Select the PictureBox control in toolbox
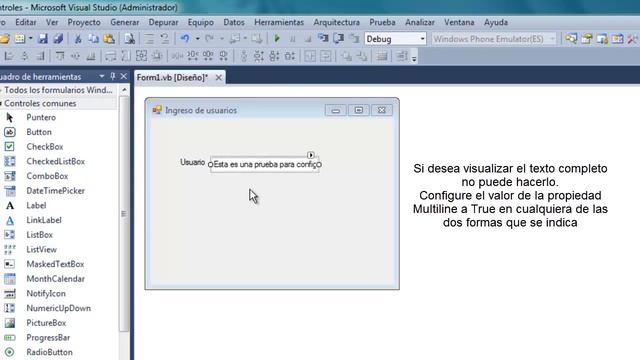640x360 pixels. tap(46, 323)
